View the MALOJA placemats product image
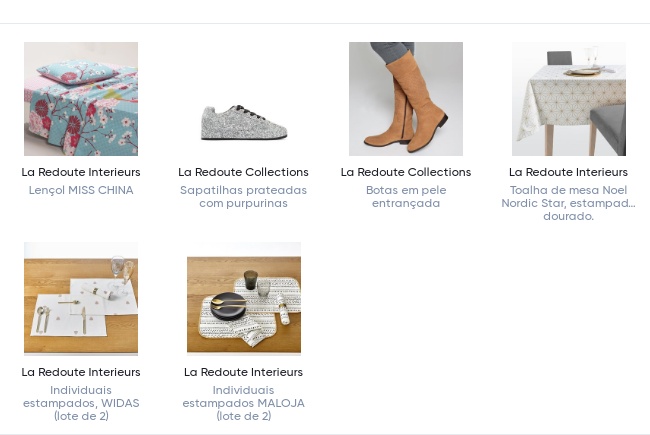 click(x=244, y=298)
